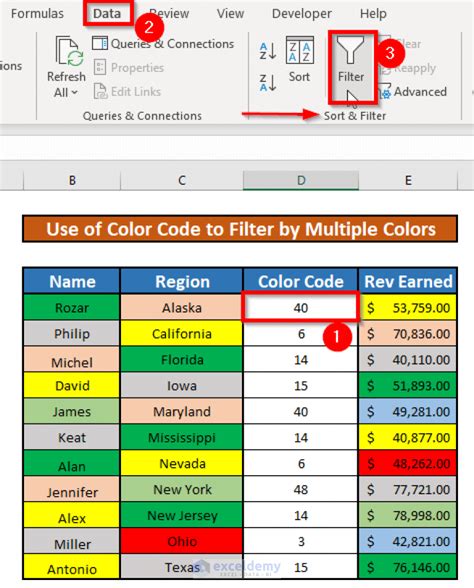This screenshot has height=588, width=474.
Task: Select column D header
Action: (x=301, y=180)
